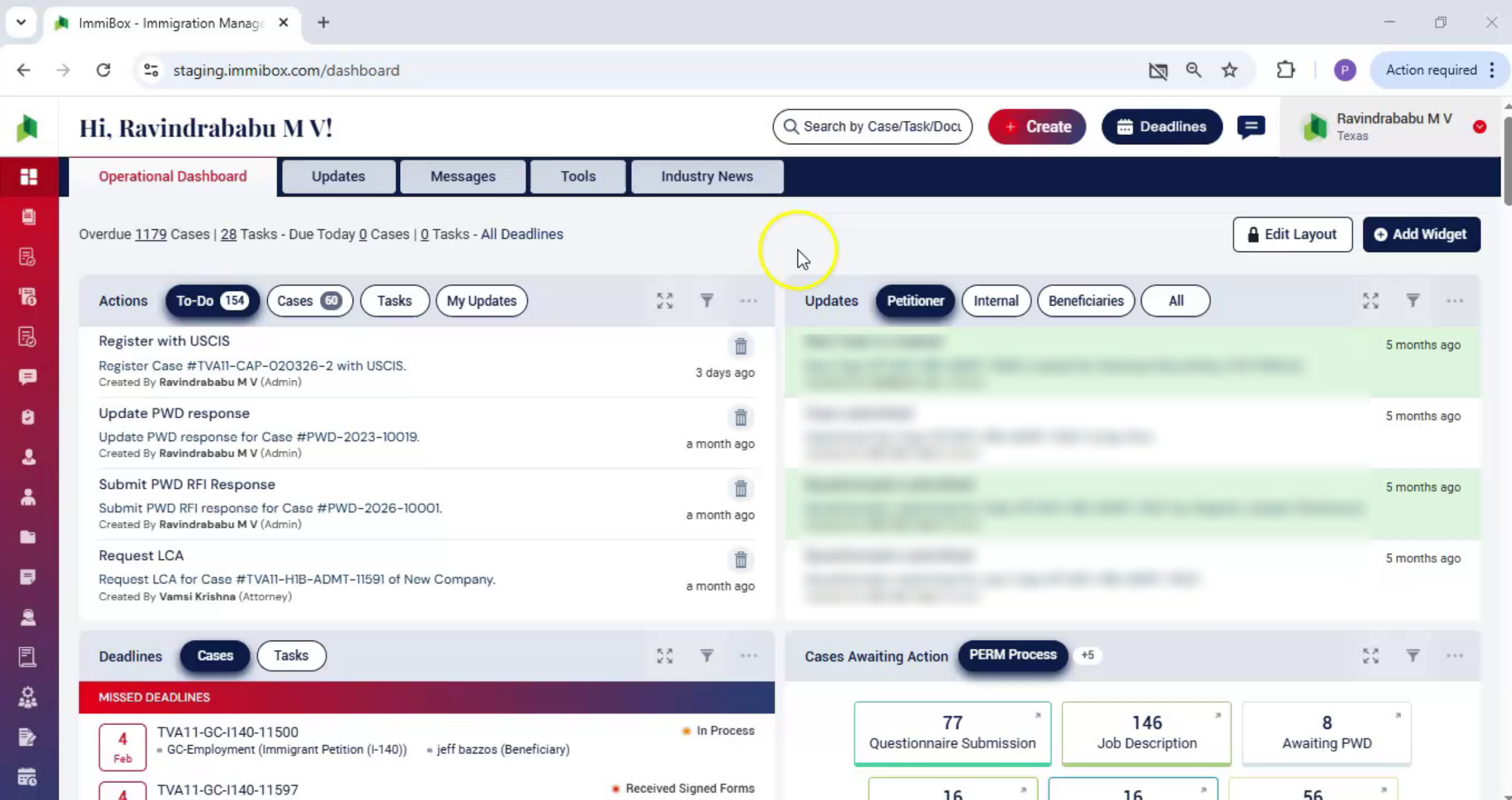Select the clipboard checkmark sidebar icon
Image resolution: width=1512 pixels, height=800 pixels.
click(x=28, y=417)
